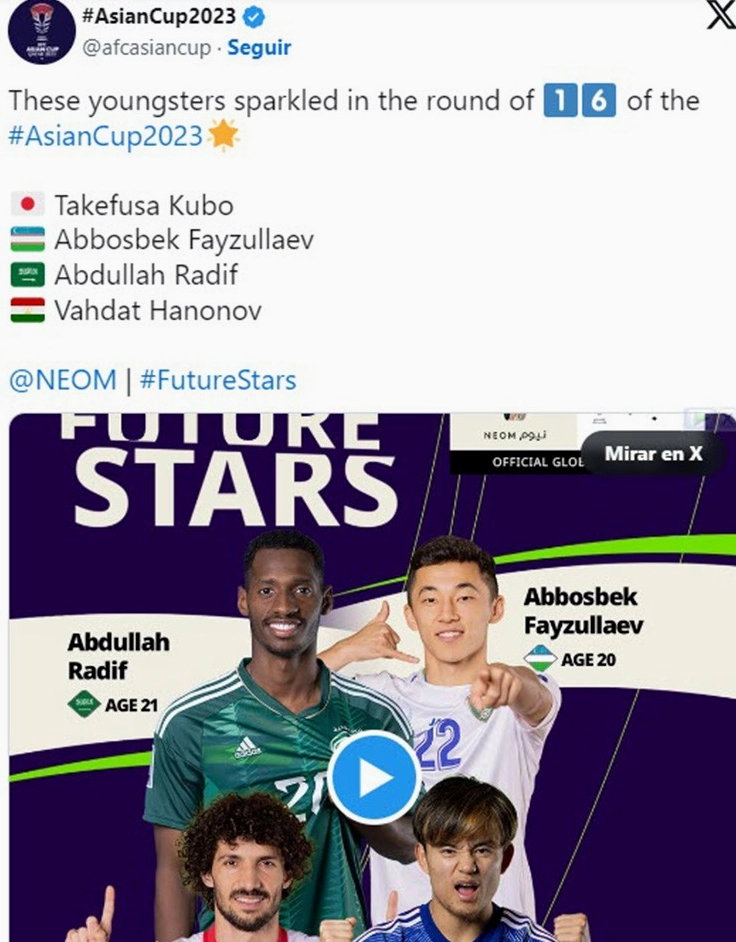Click the Japan flag emoji
This screenshot has height=942, width=736.
click(28, 204)
